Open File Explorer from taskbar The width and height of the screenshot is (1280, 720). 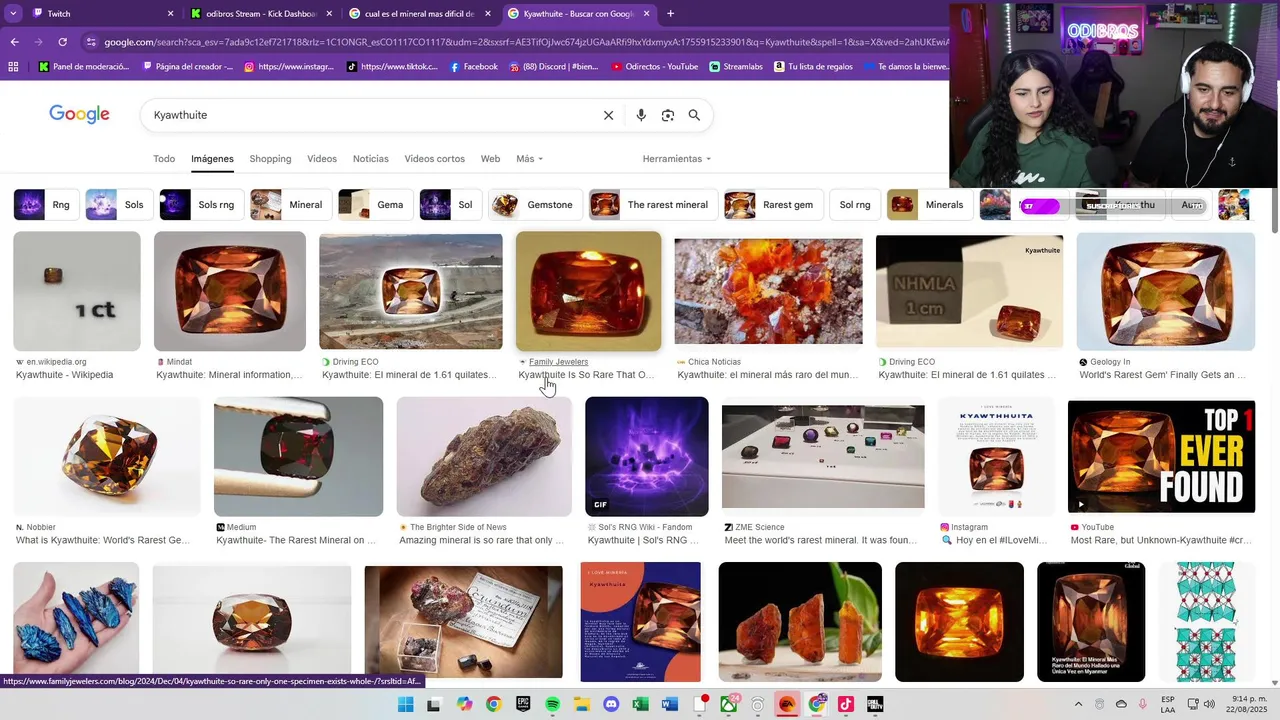(582, 705)
